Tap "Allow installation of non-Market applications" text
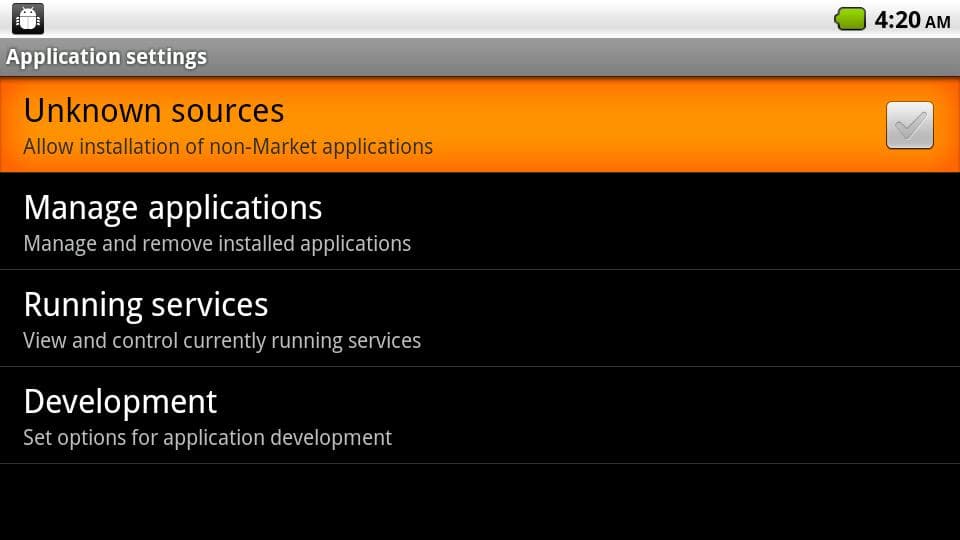The image size is (960, 540). click(228, 147)
